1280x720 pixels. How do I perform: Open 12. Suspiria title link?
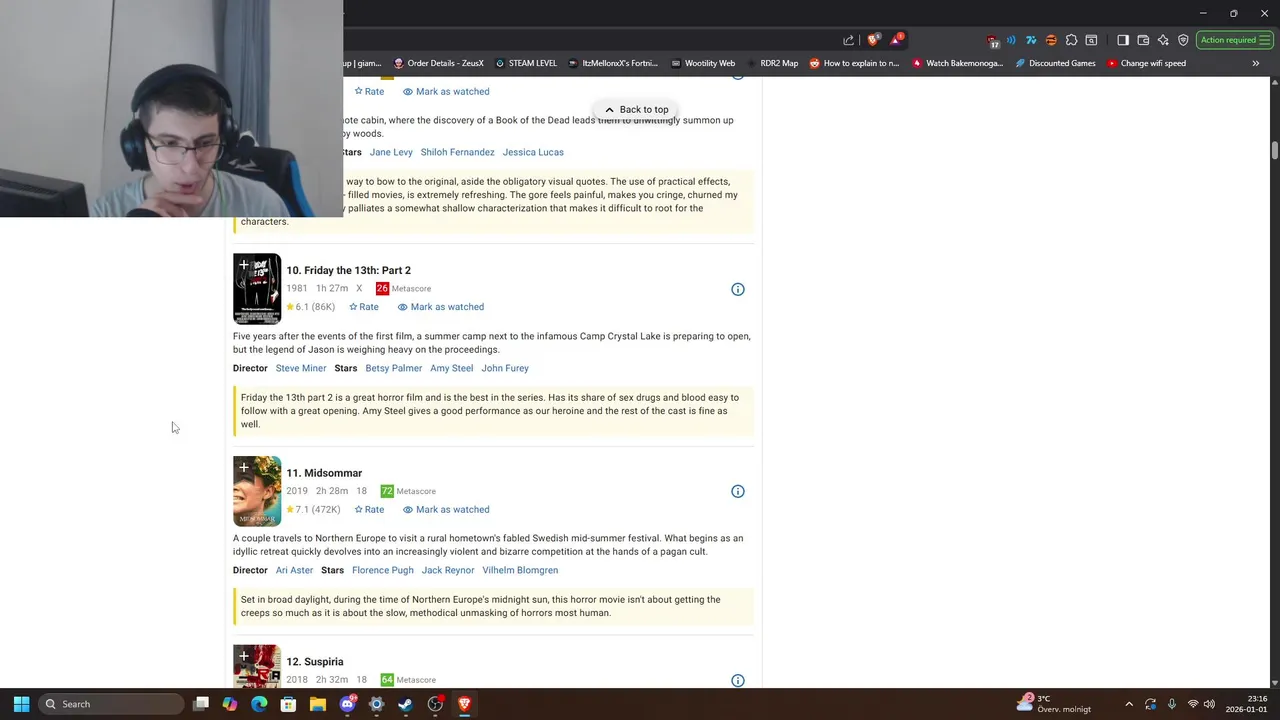(x=315, y=662)
